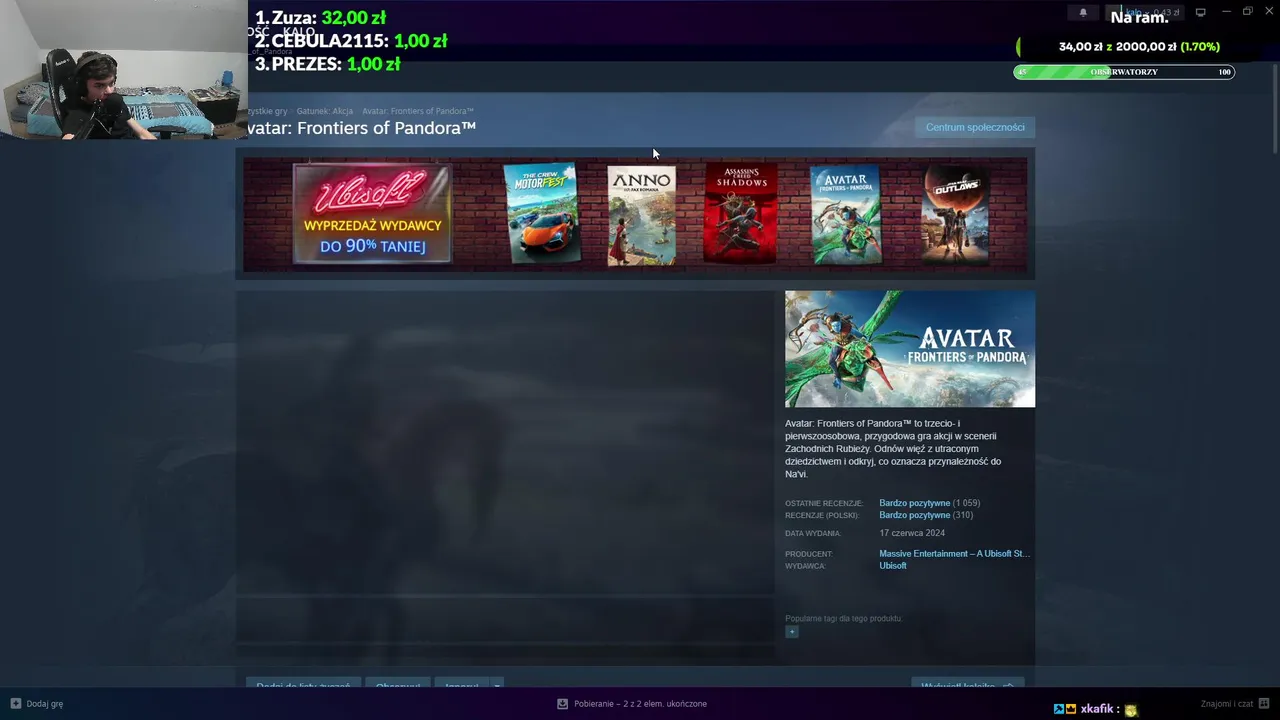
Task: Open the Ubisoft publisher link
Action: coord(893,566)
